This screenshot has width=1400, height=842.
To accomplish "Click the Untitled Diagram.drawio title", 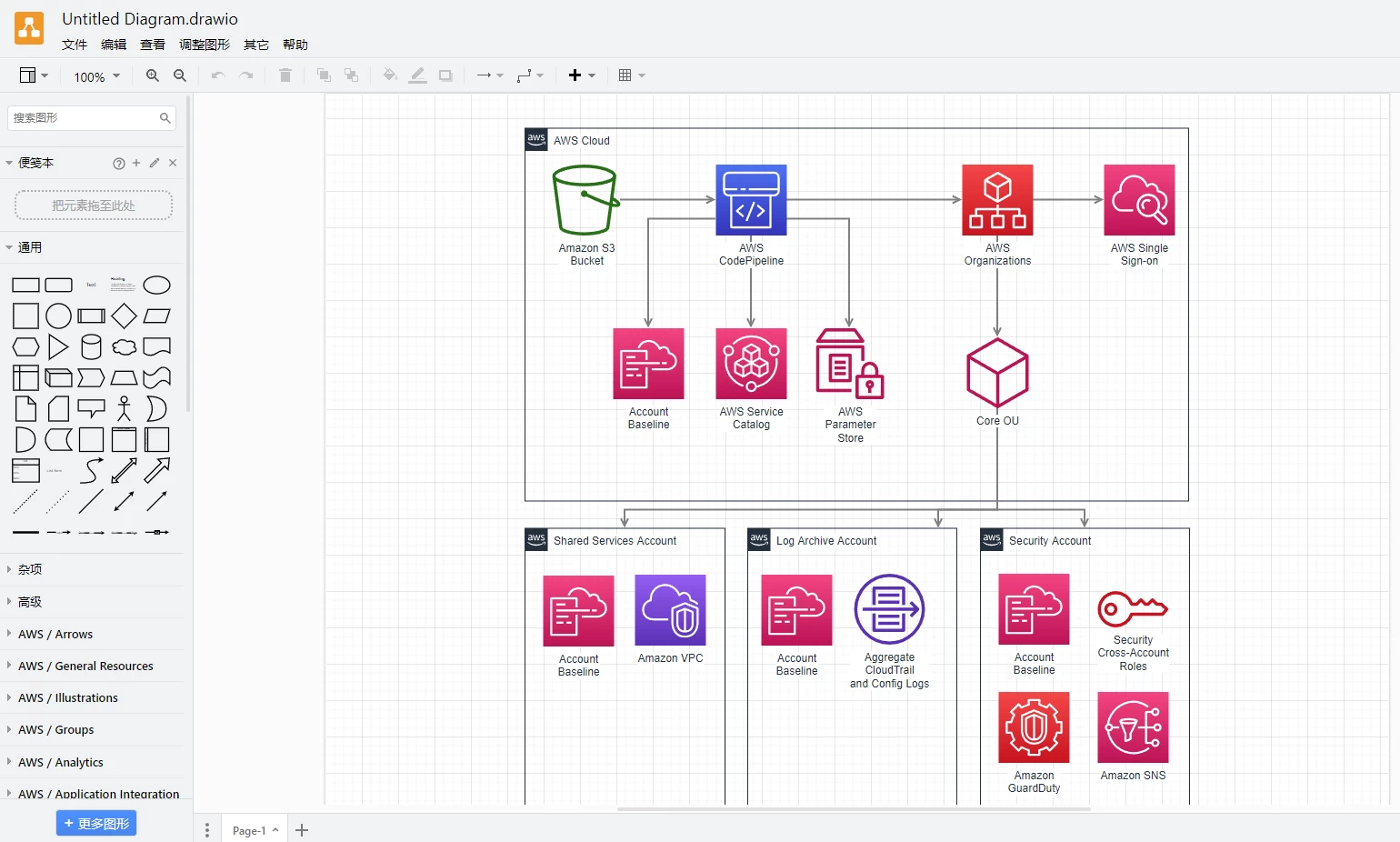I will pyautogui.click(x=150, y=19).
